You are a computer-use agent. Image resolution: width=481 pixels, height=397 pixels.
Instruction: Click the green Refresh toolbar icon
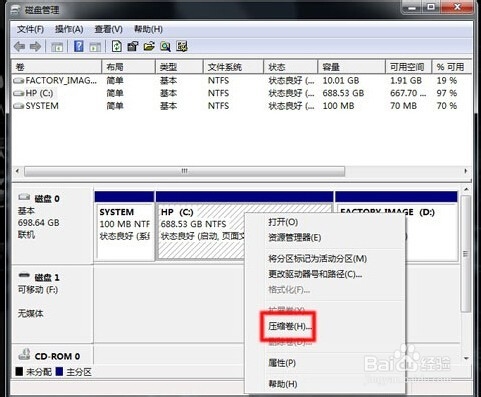pos(116,46)
